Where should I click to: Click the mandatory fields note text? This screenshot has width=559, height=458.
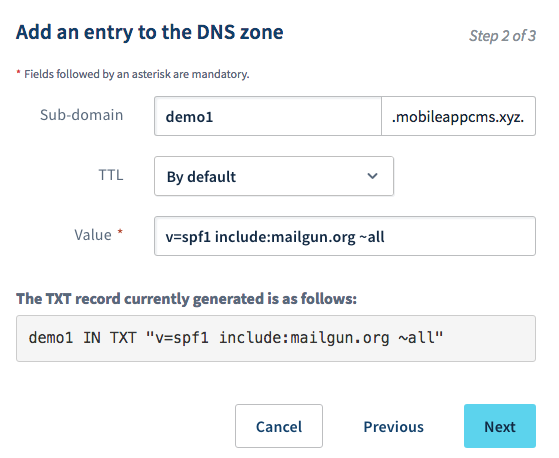tap(137, 74)
